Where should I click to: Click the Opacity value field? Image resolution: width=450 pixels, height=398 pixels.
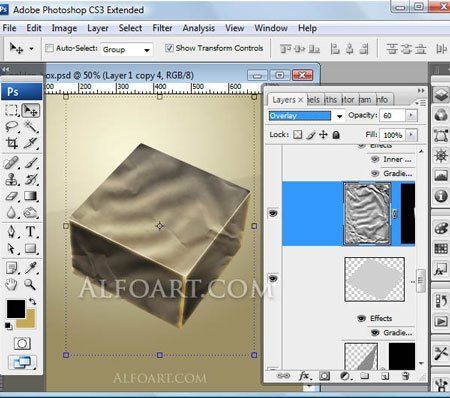(x=393, y=116)
